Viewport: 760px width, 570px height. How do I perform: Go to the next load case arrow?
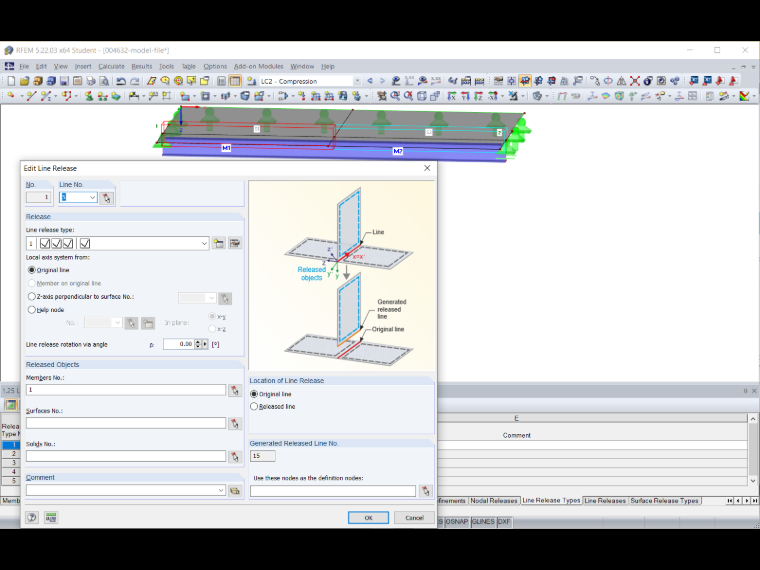pyautogui.click(x=382, y=81)
